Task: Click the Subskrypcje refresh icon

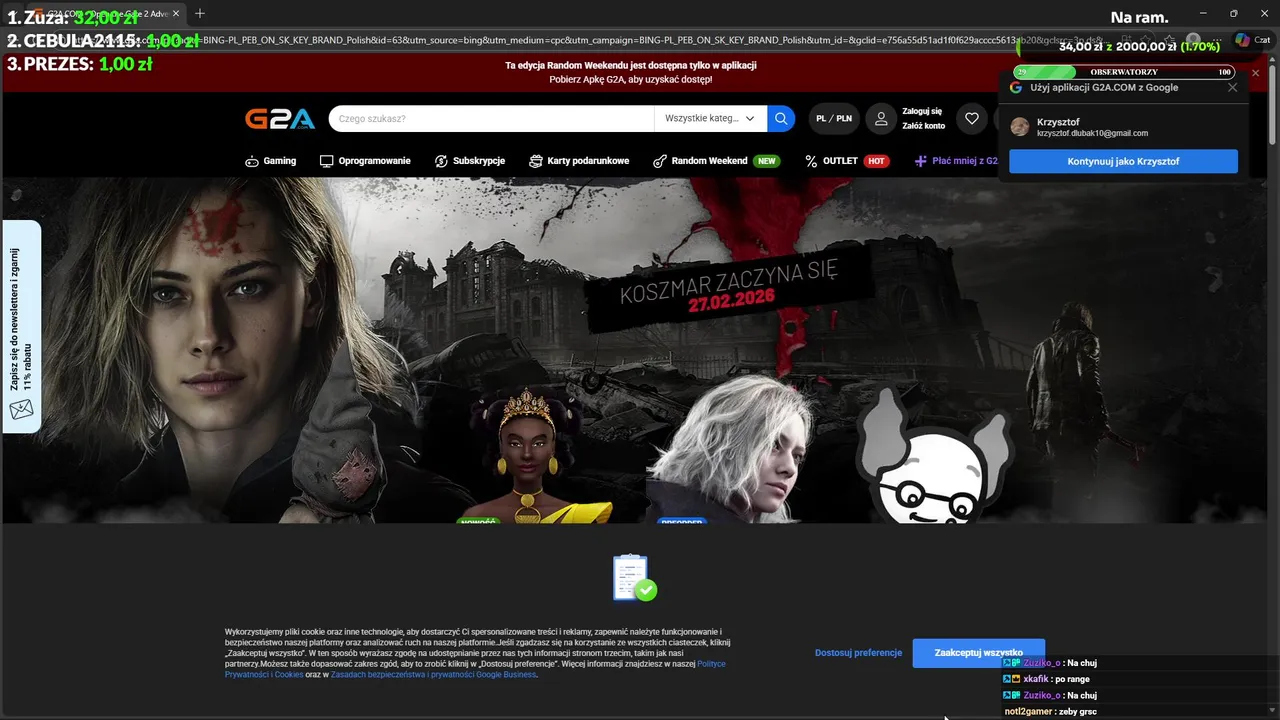Action: [x=441, y=161]
